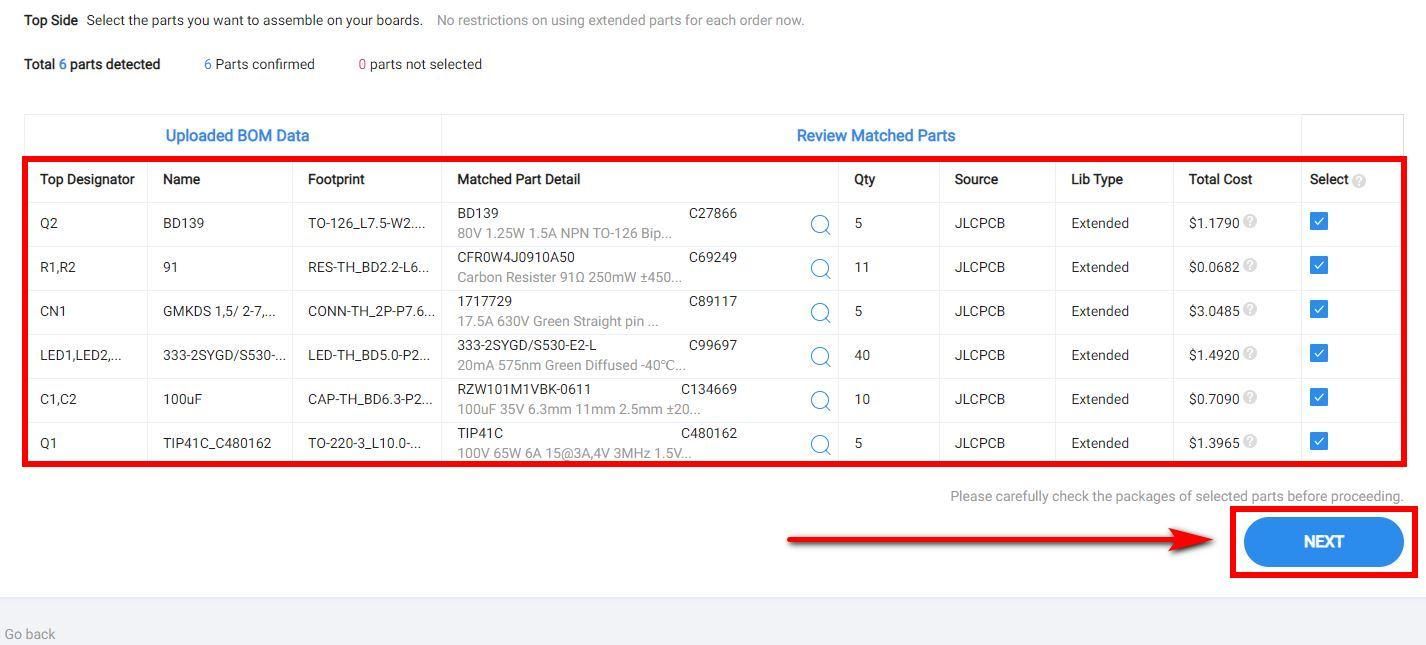Click part number C134669
Image resolution: width=1426 pixels, height=645 pixels.
pyautogui.click(x=709, y=389)
